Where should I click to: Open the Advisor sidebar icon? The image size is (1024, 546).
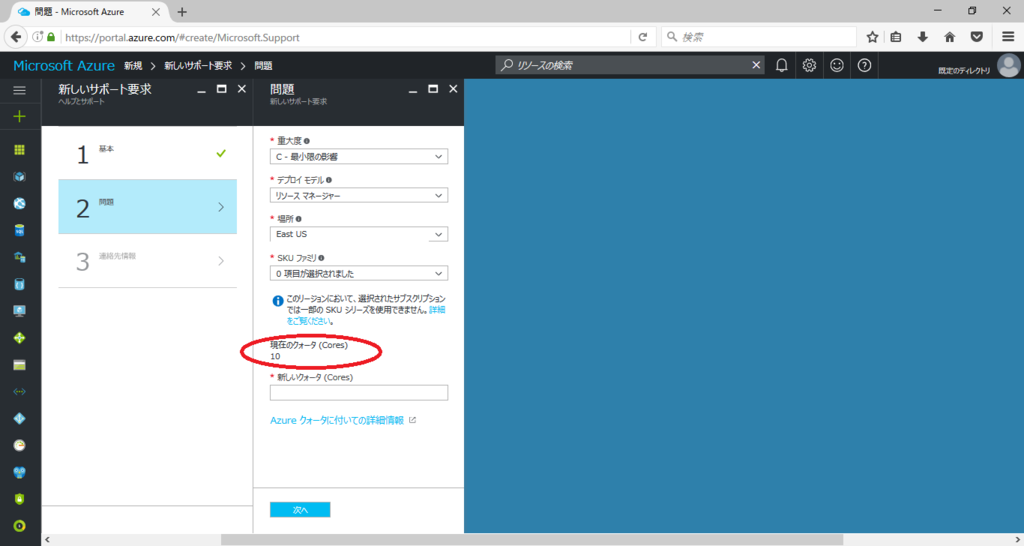[20, 472]
